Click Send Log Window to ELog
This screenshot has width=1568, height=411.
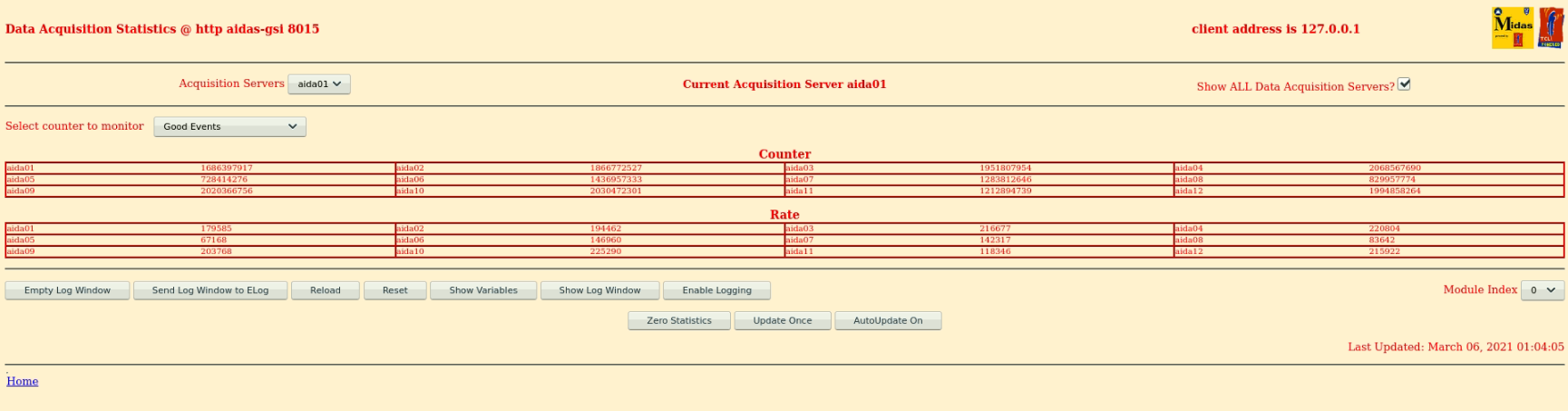point(210,290)
